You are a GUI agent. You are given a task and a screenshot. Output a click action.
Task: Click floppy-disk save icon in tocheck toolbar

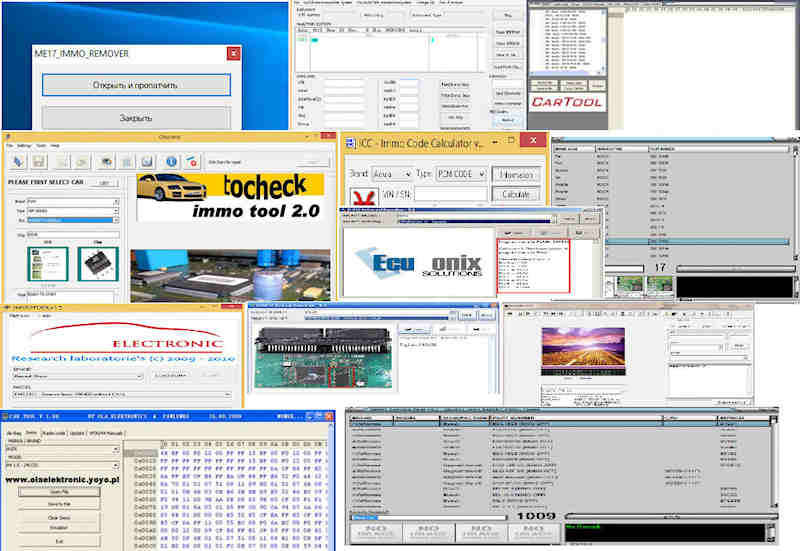pyautogui.click(x=39, y=162)
